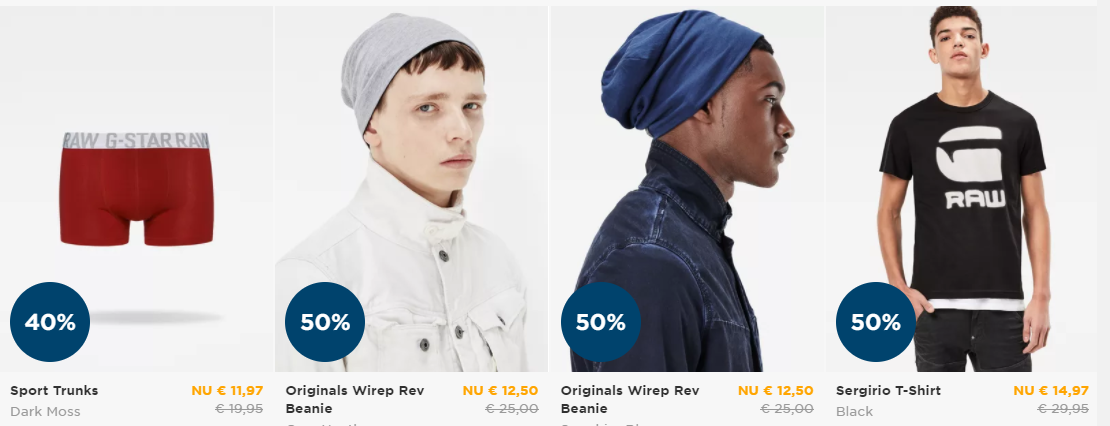1110x426 pixels.
Task: Click the Sergirio T-Shirt product title
Action: click(888, 391)
